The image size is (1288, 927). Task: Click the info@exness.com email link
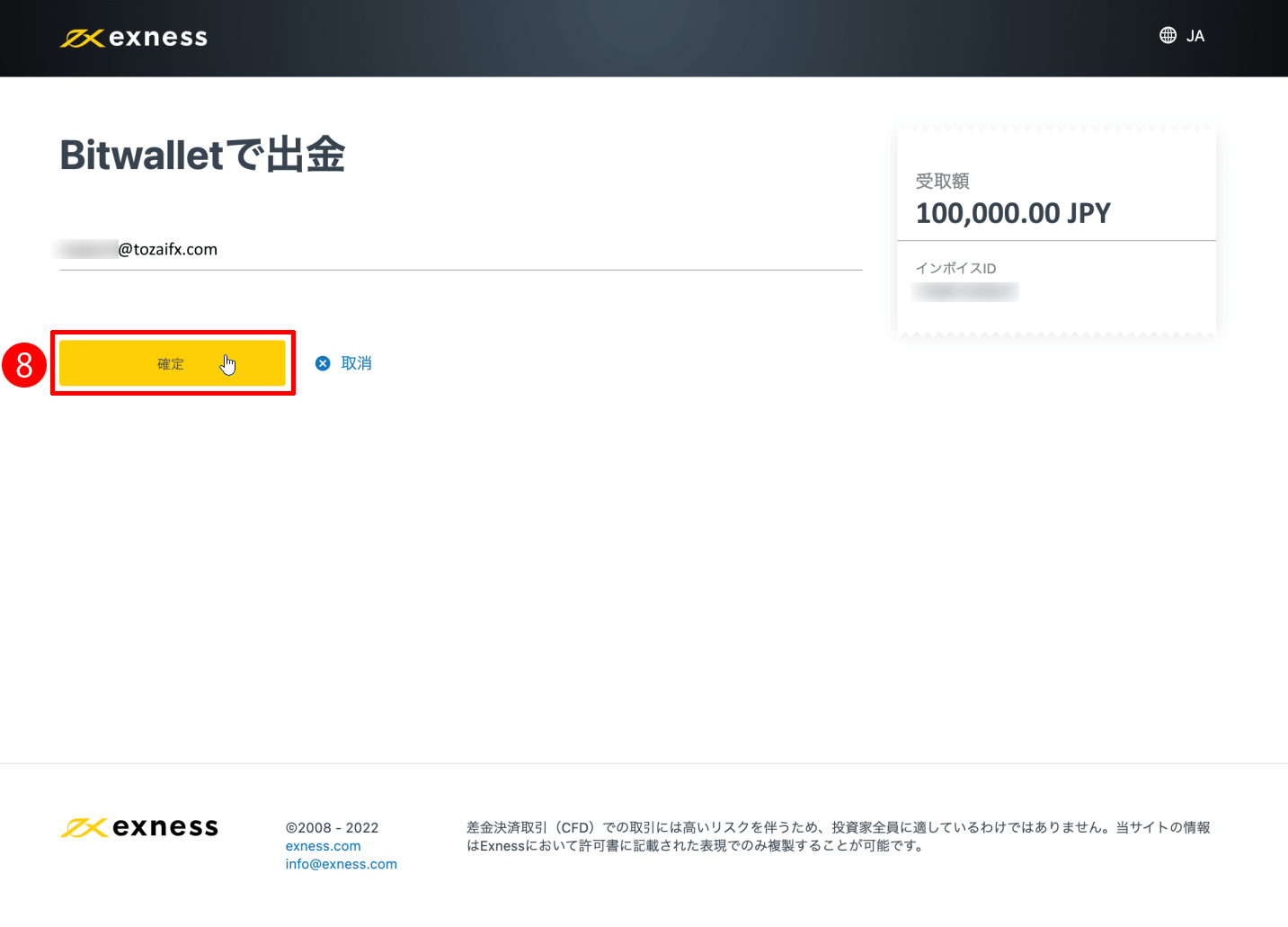pyautogui.click(x=341, y=864)
